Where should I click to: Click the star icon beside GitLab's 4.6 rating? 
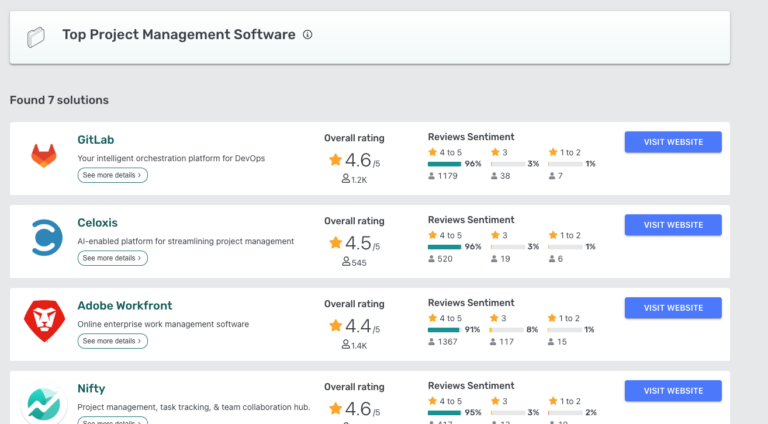click(336, 160)
